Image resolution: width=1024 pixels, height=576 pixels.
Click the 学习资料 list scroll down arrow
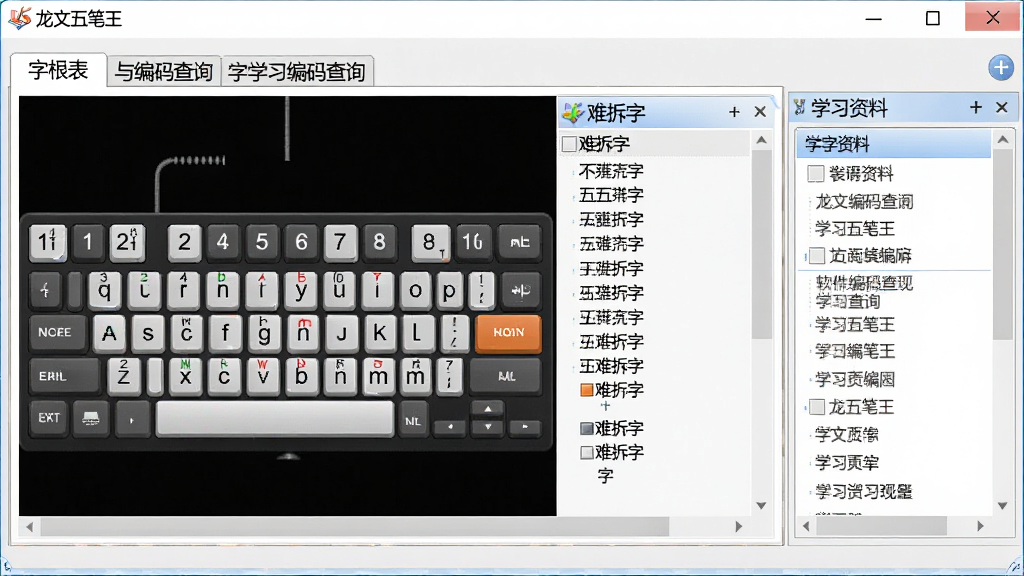pos(1003,506)
